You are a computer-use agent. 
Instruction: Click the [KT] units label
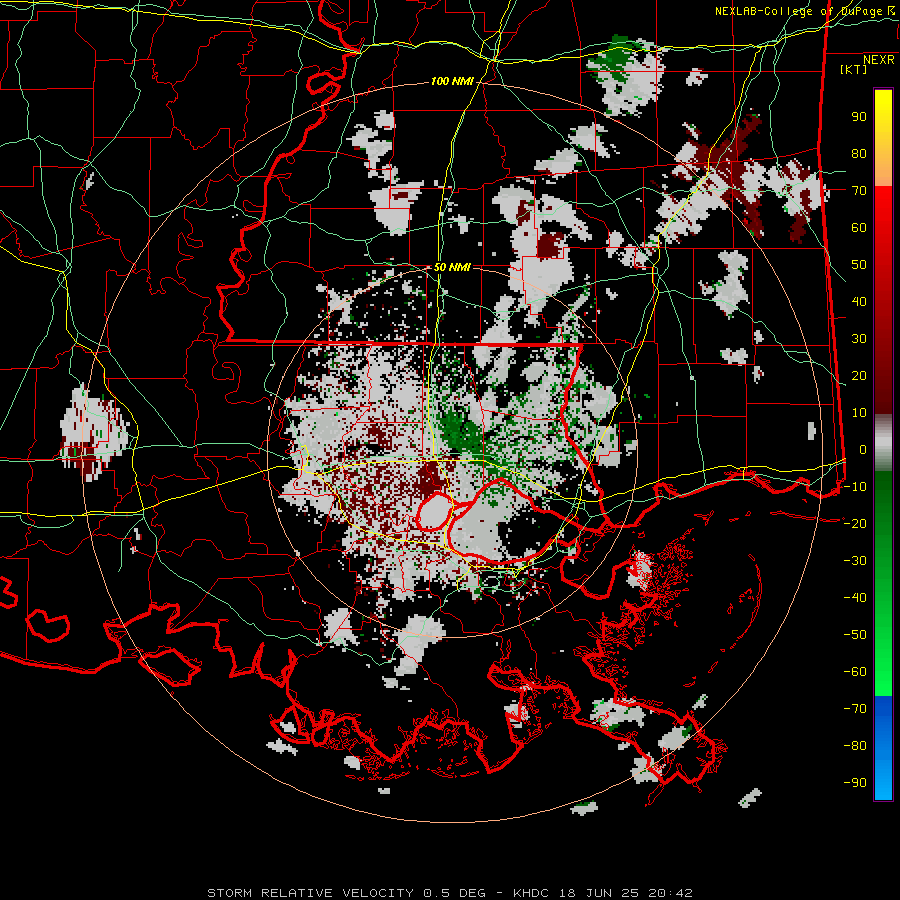[854, 69]
